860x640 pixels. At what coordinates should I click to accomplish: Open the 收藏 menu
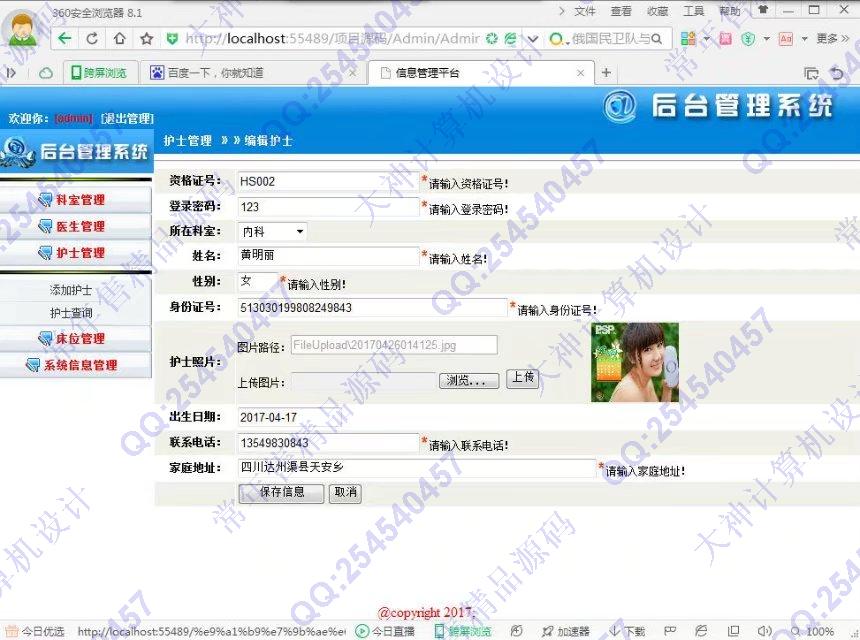click(658, 11)
